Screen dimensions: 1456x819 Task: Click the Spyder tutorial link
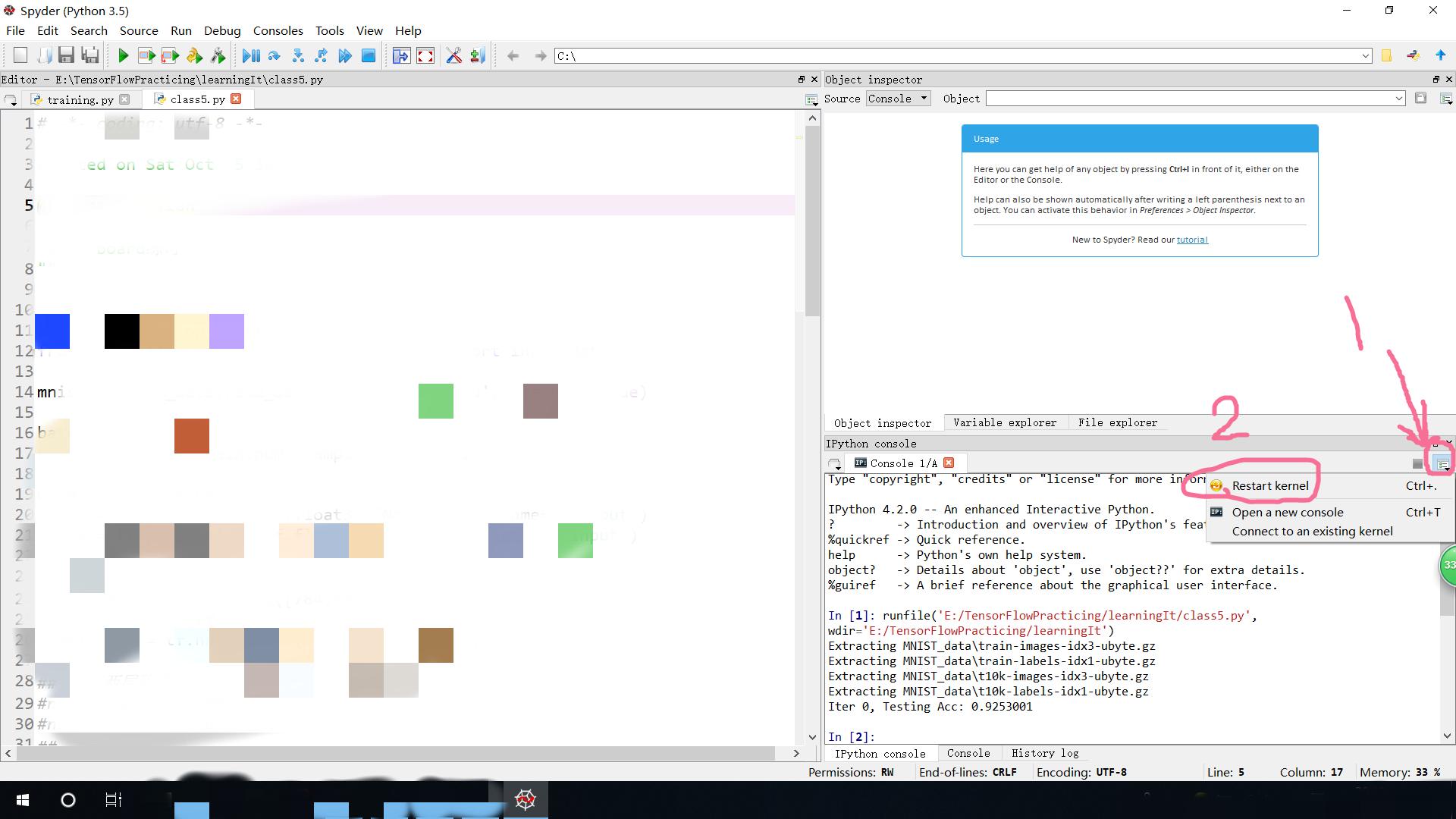click(x=1192, y=239)
